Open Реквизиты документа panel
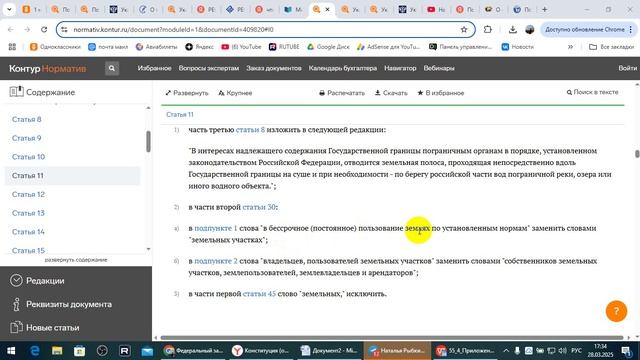The width and height of the screenshot is (640, 360). pos(61,304)
